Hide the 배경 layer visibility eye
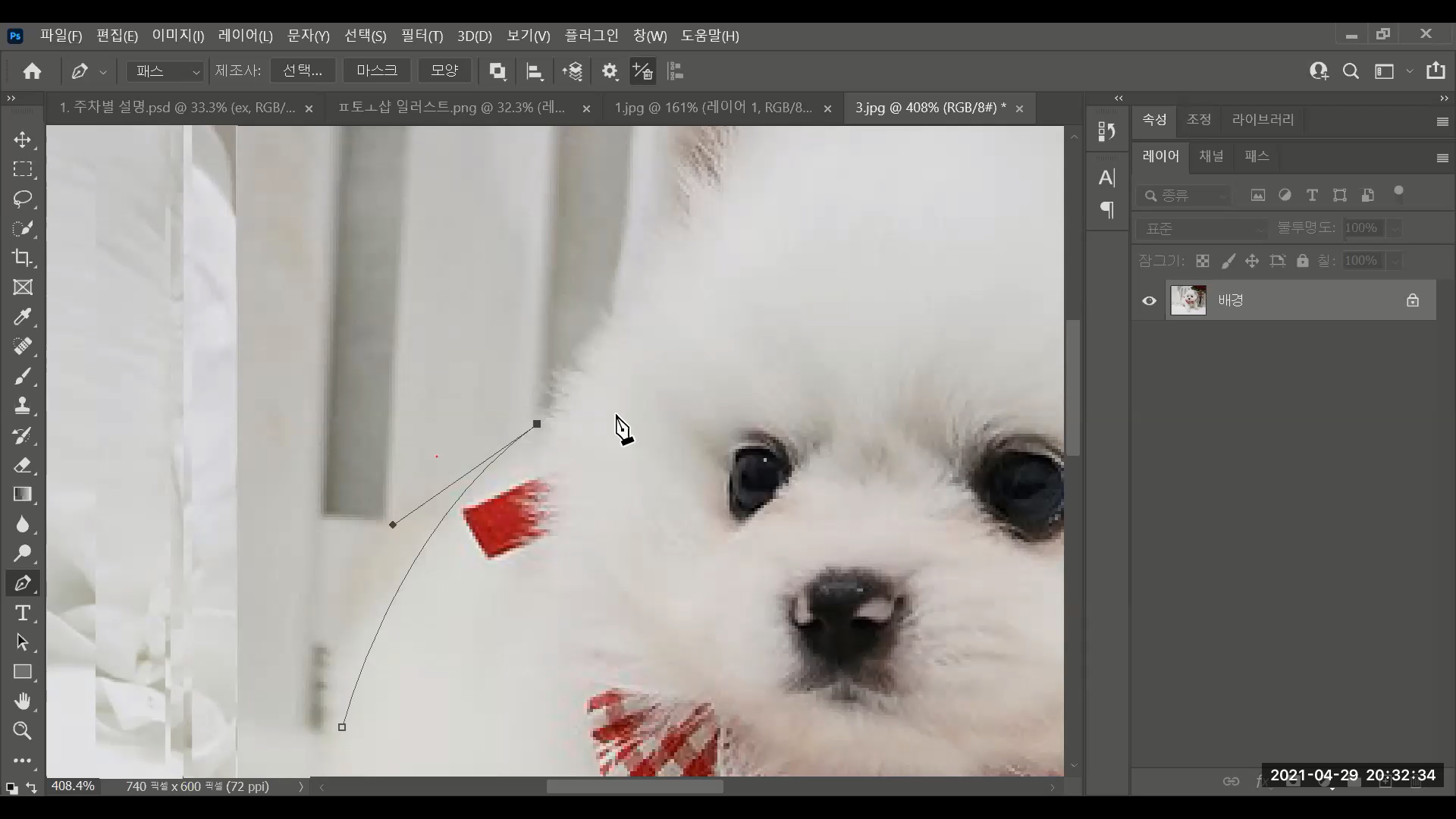This screenshot has width=1456, height=819. pos(1150,301)
